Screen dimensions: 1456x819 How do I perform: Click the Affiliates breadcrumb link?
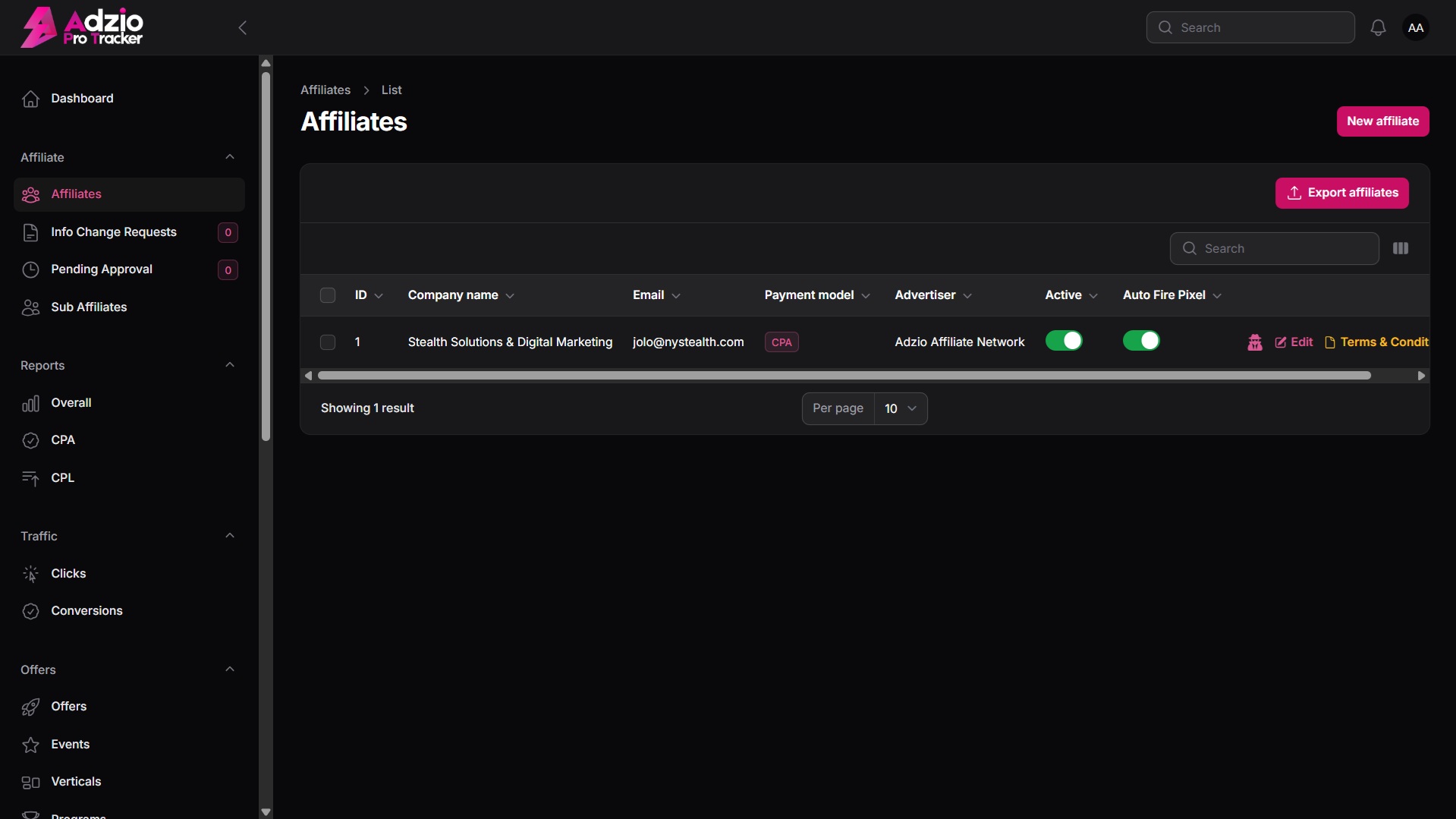coord(325,90)
